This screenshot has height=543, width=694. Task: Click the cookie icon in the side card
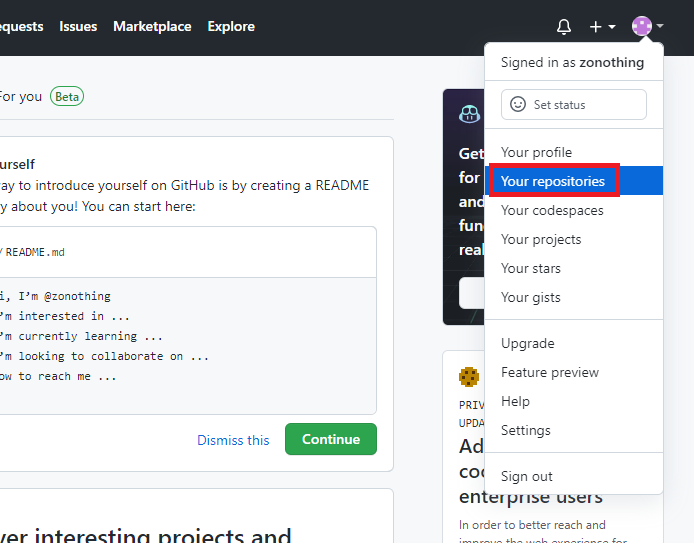click(x=469, y=377)
